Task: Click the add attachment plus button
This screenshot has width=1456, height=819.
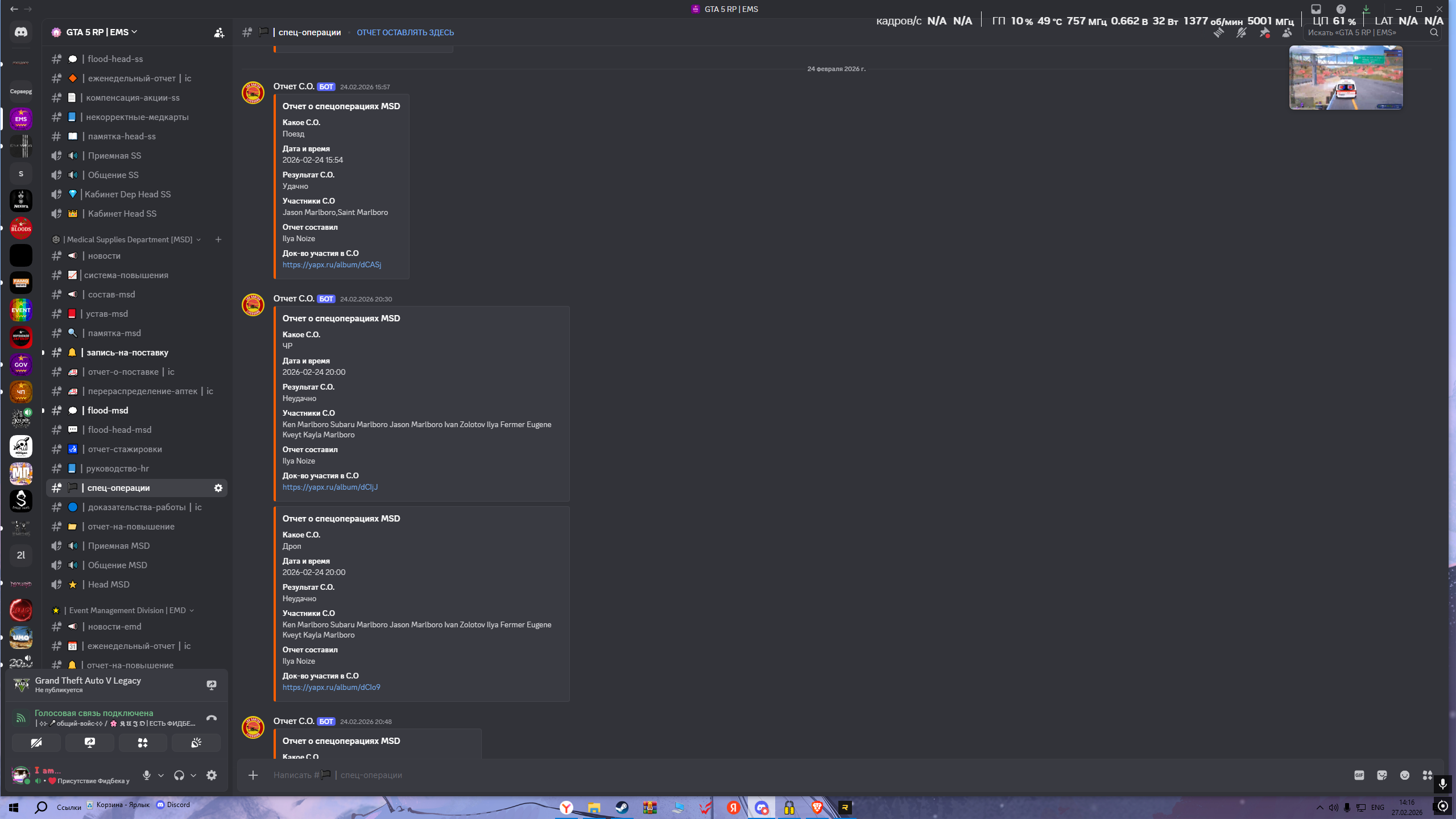Action: [253, 775]
